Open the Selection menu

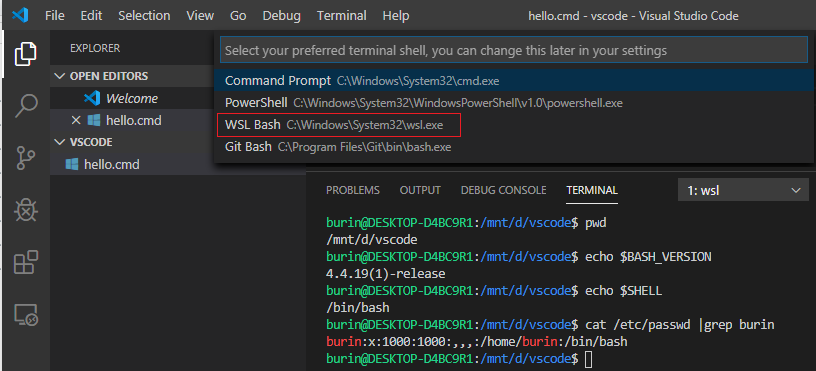(x=144, y=16)
